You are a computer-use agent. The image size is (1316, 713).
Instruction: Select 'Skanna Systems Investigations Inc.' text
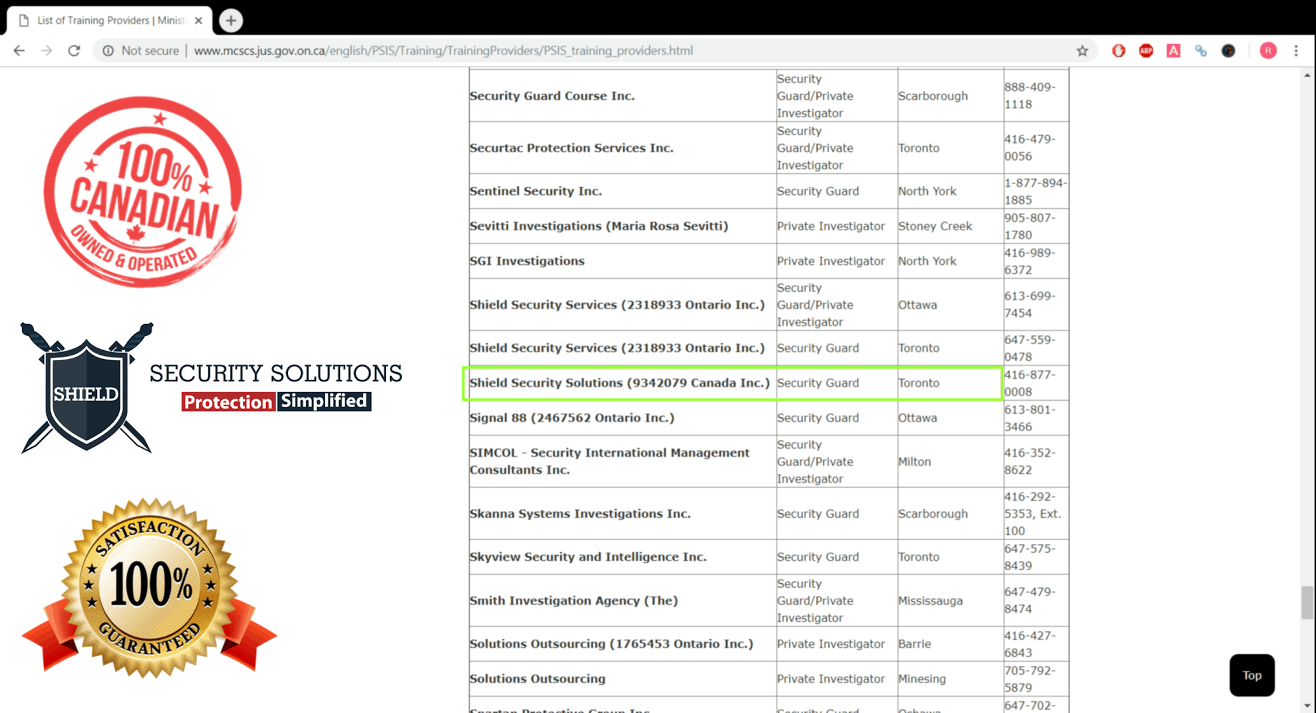pos(580,514)
